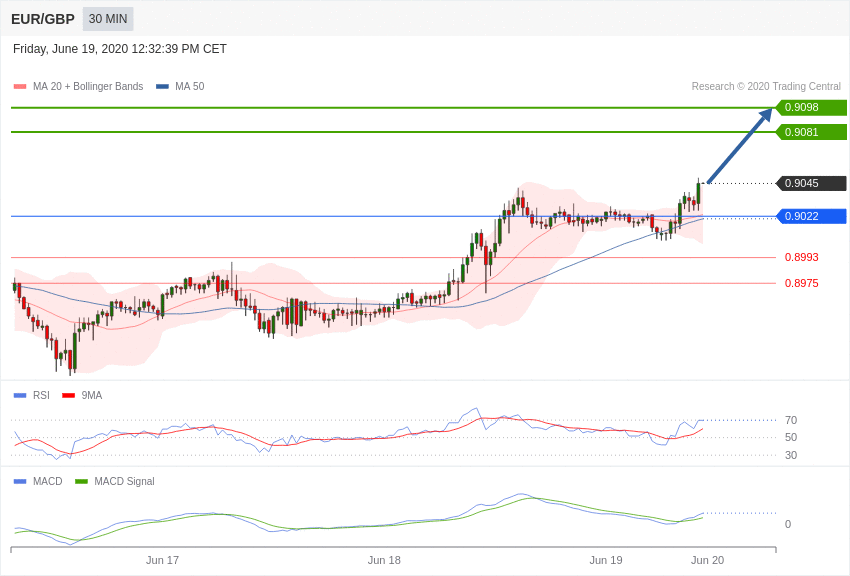Click the Jun 18 date axis label

pos(384,560)
